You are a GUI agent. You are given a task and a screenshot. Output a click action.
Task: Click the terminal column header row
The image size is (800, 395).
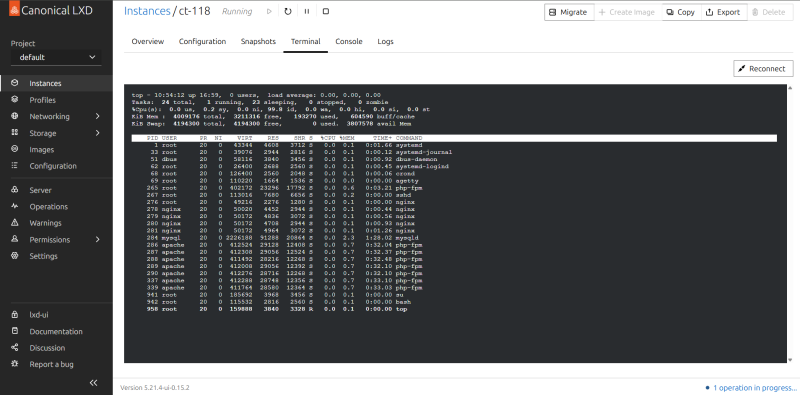(x=454, y=138)
